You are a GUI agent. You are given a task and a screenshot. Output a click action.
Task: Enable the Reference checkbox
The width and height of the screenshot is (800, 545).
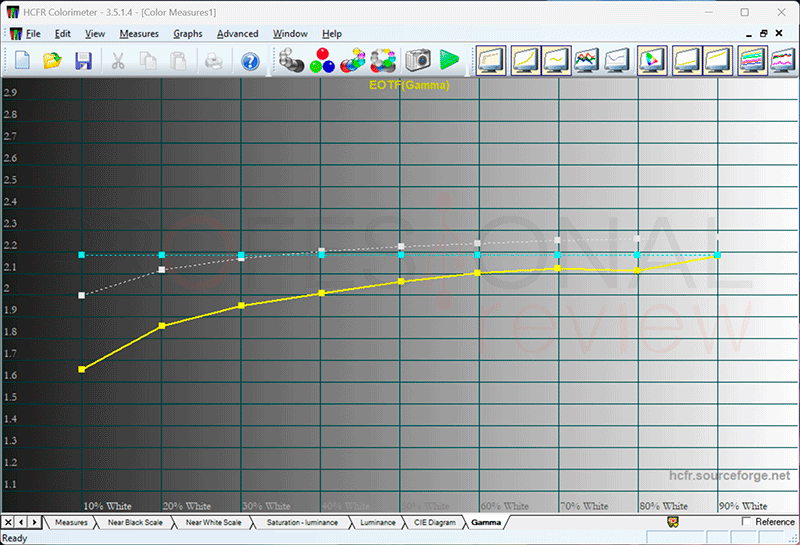[x=746, y=522]
